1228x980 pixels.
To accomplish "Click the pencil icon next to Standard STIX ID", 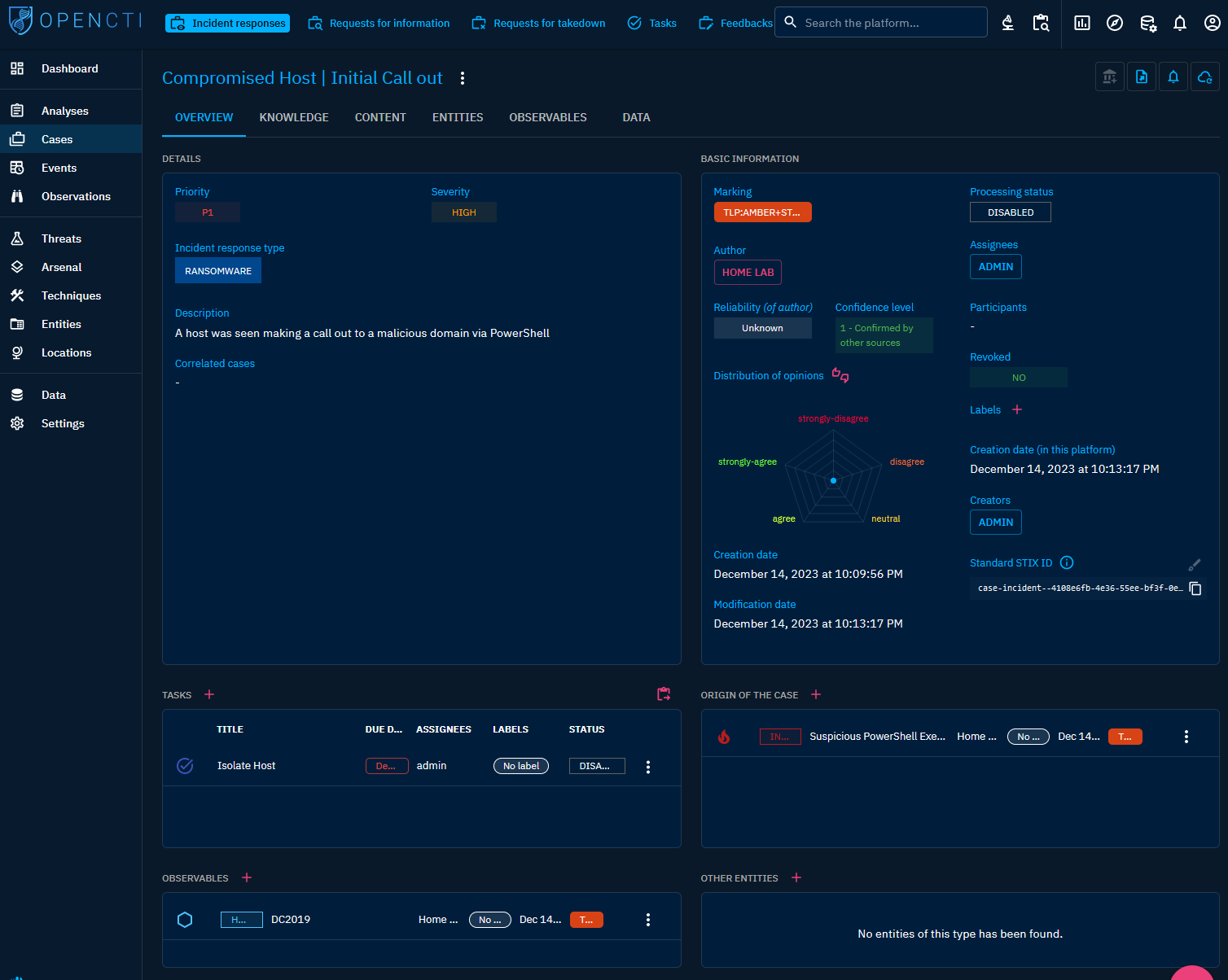I will tap(1195, 564).
